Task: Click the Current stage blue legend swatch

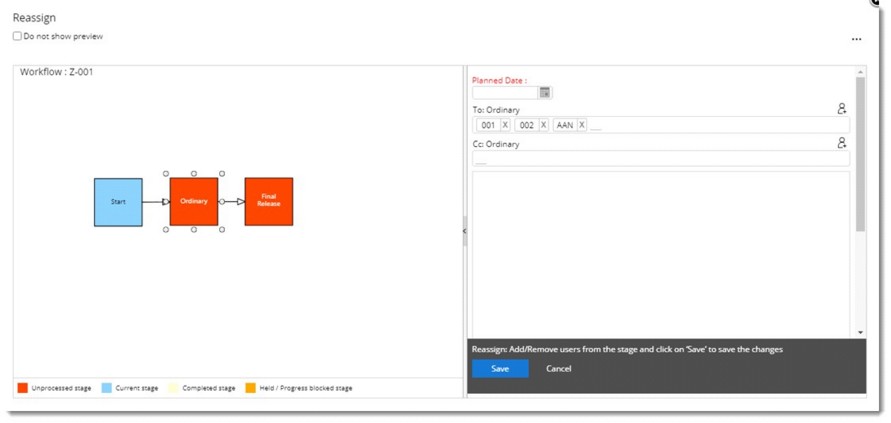Action: tap(106, 388)
